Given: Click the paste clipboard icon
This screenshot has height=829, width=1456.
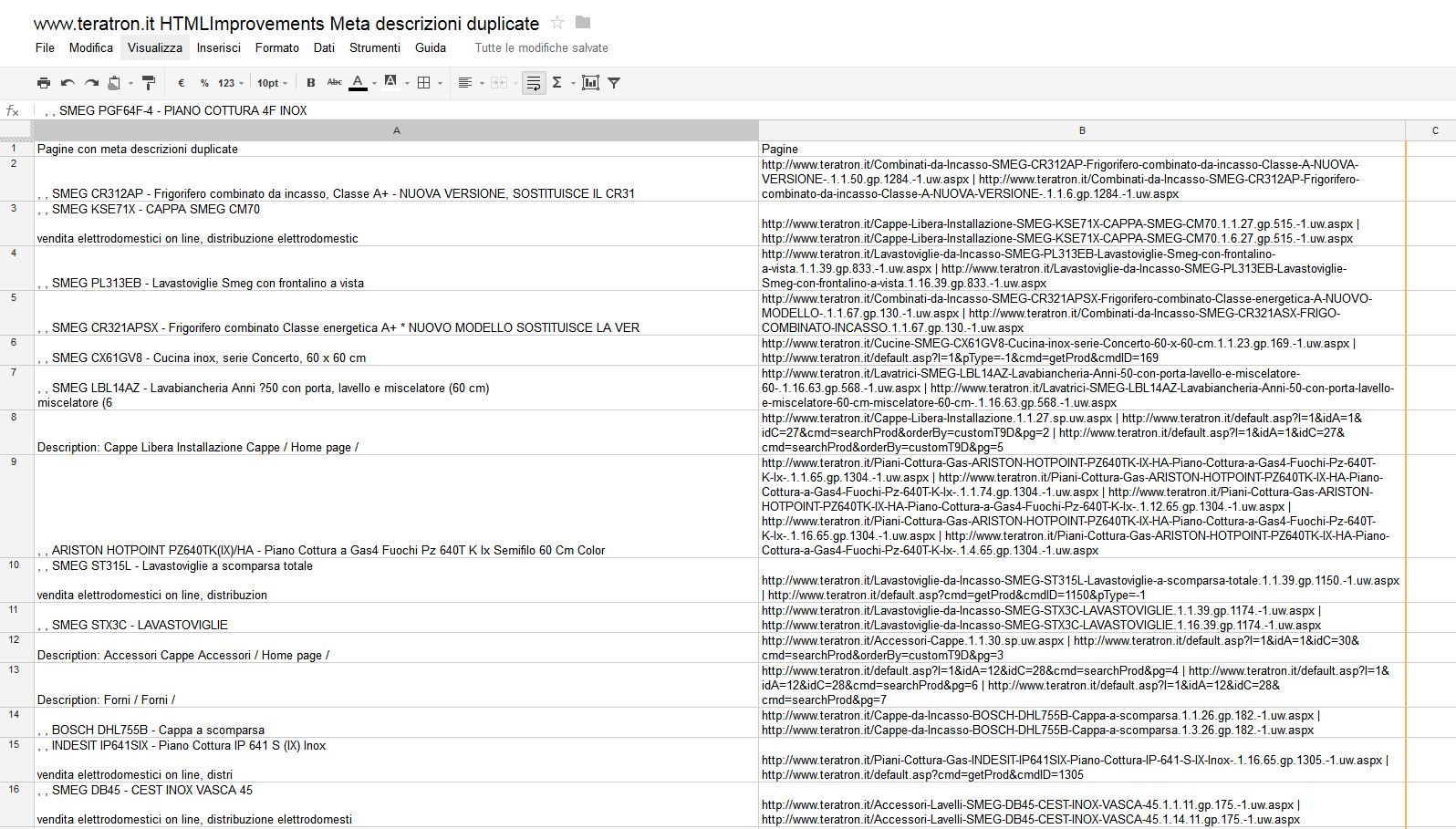Looking at the screenshot, I should tap(114, 83).
